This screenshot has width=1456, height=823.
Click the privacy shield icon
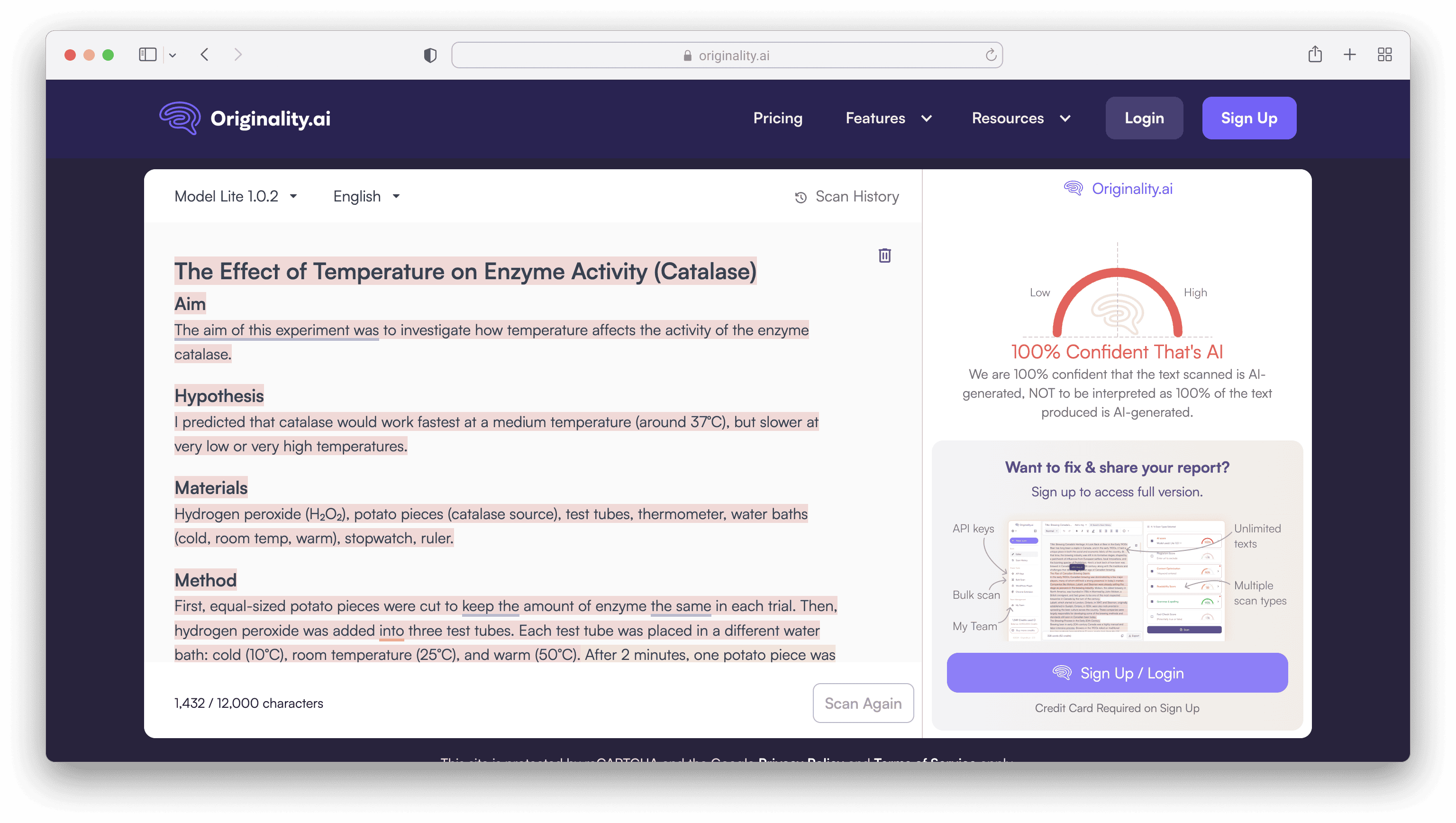click(430, 55)
